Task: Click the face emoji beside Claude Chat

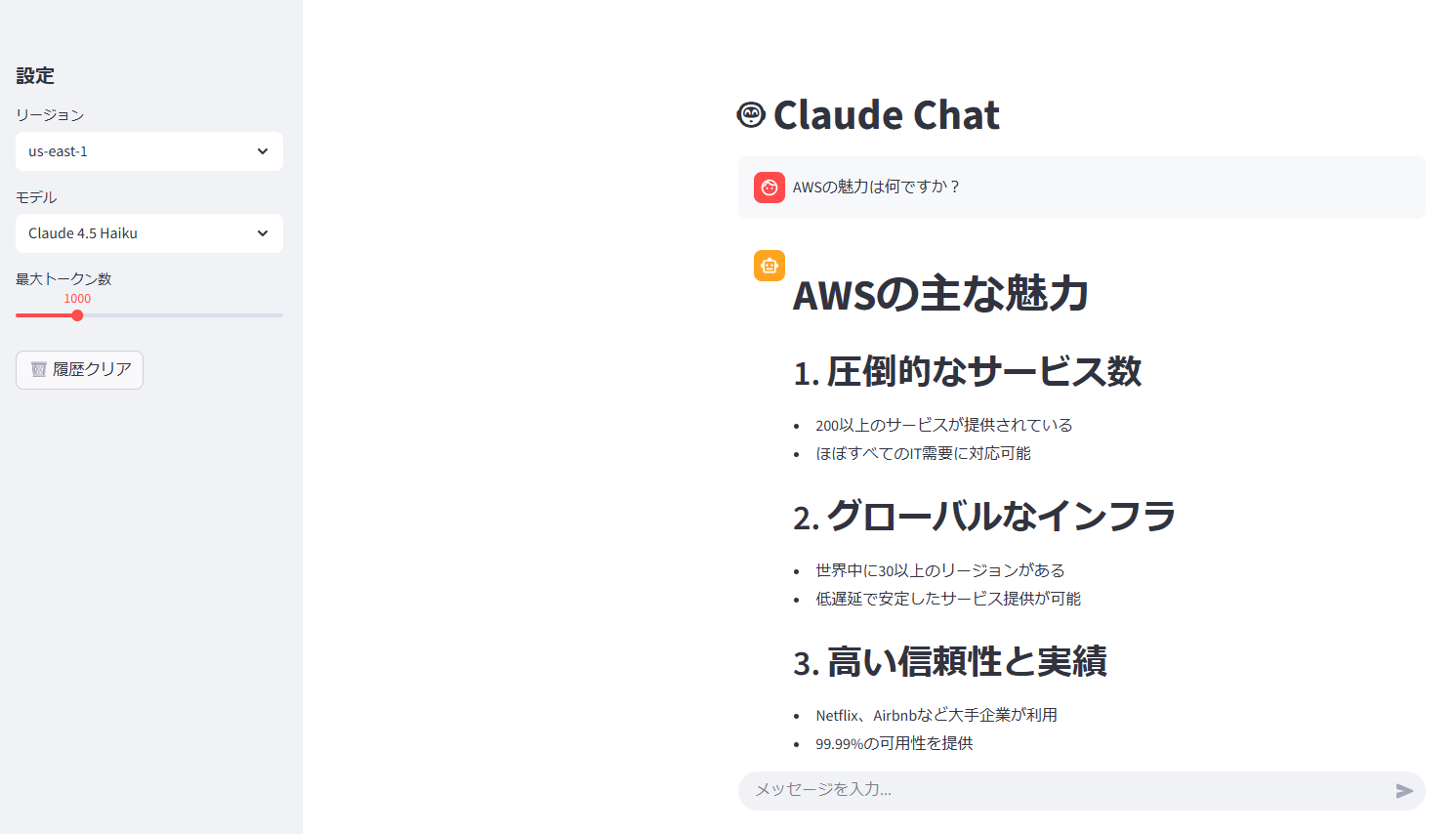Action: pos(751,115)
